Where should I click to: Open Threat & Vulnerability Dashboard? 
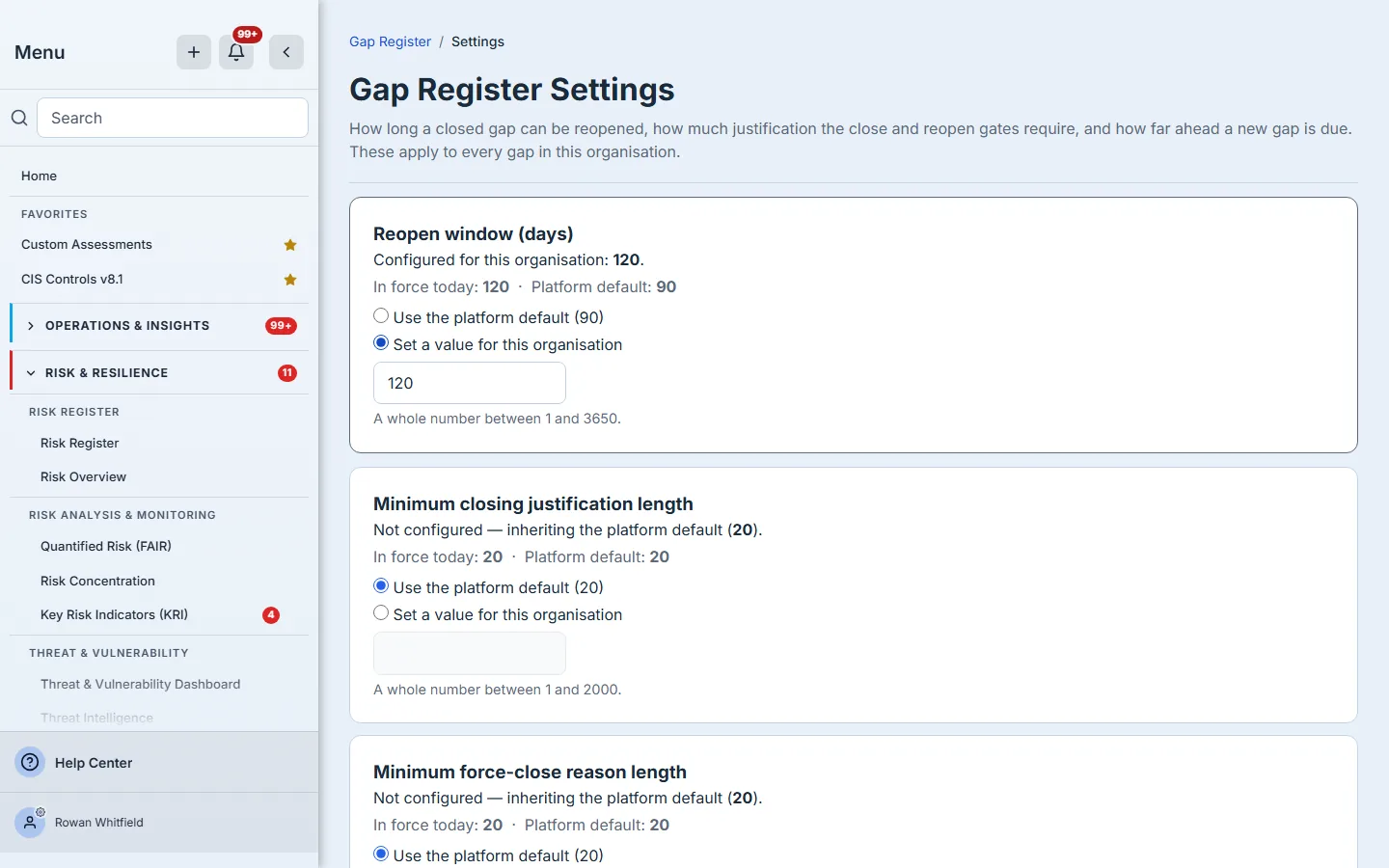(140, 685)
